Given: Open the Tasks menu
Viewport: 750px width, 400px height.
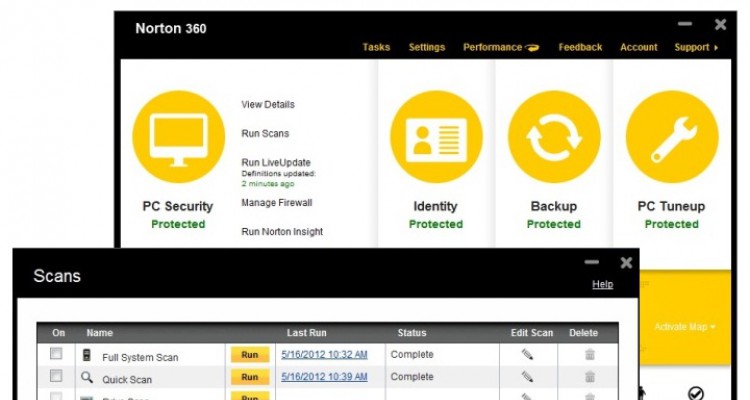Looking at the screenshot, I should coord(376,47).
